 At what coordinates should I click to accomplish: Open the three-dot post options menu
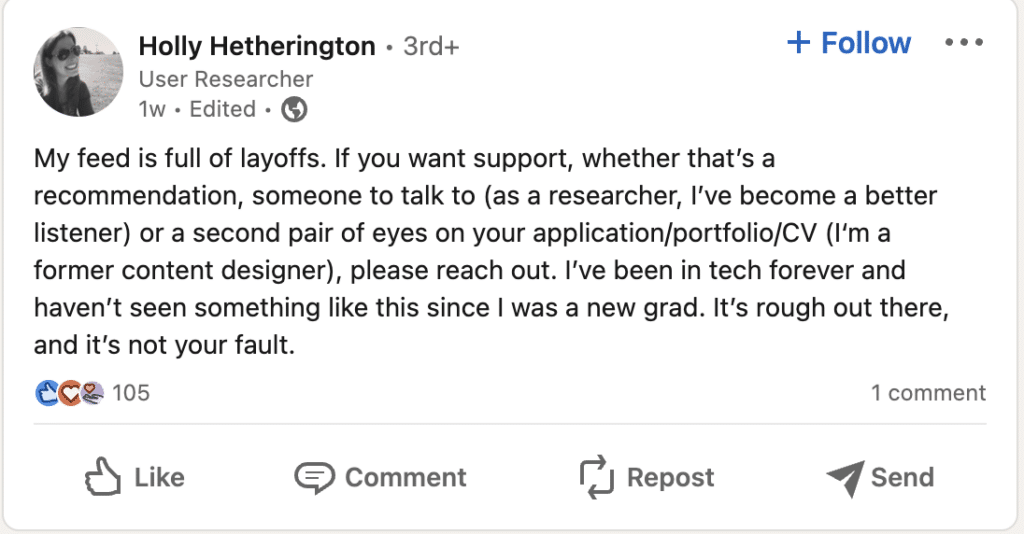pos(964,43)
